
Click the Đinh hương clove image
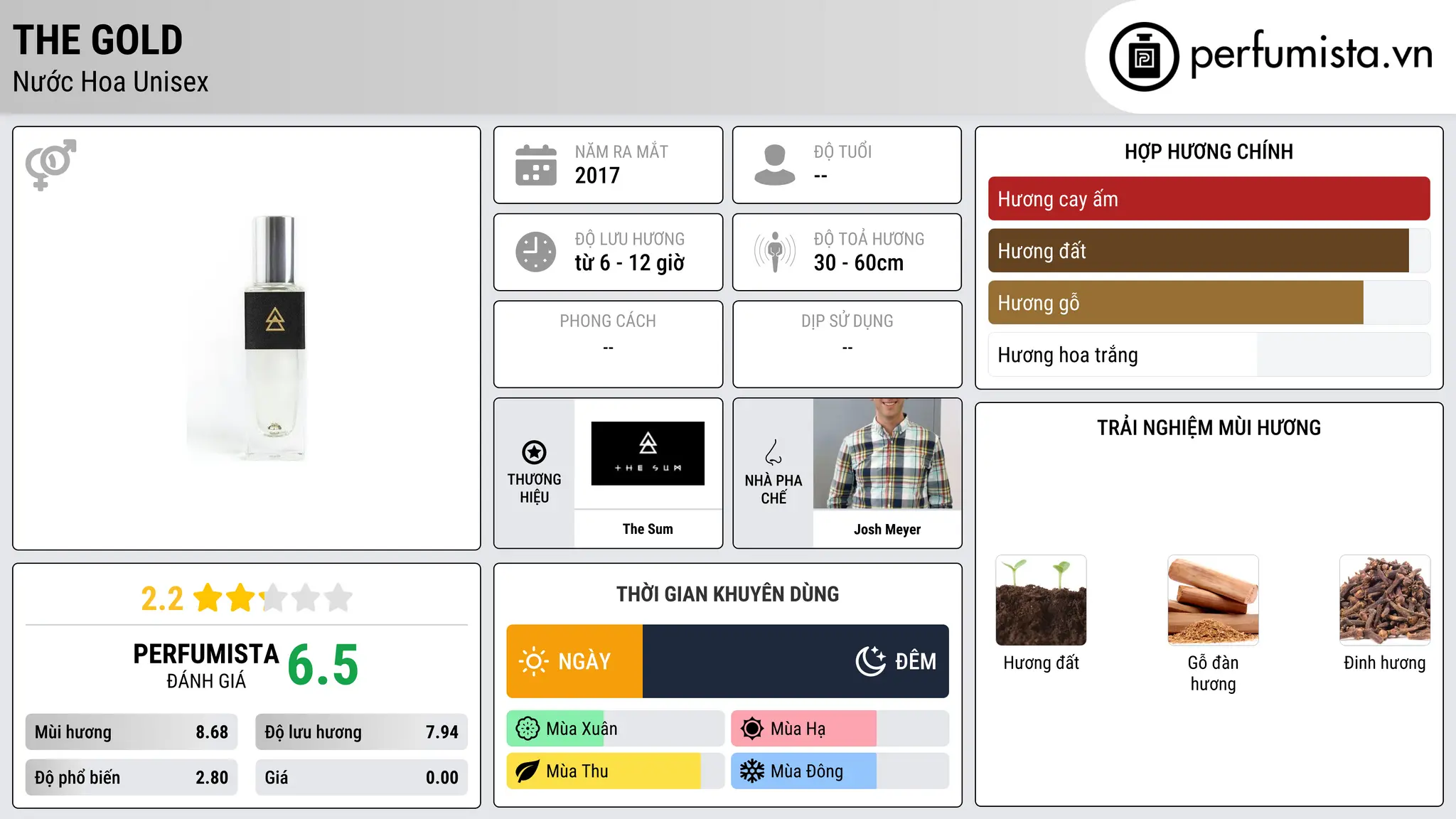(x=1385, y=600)
